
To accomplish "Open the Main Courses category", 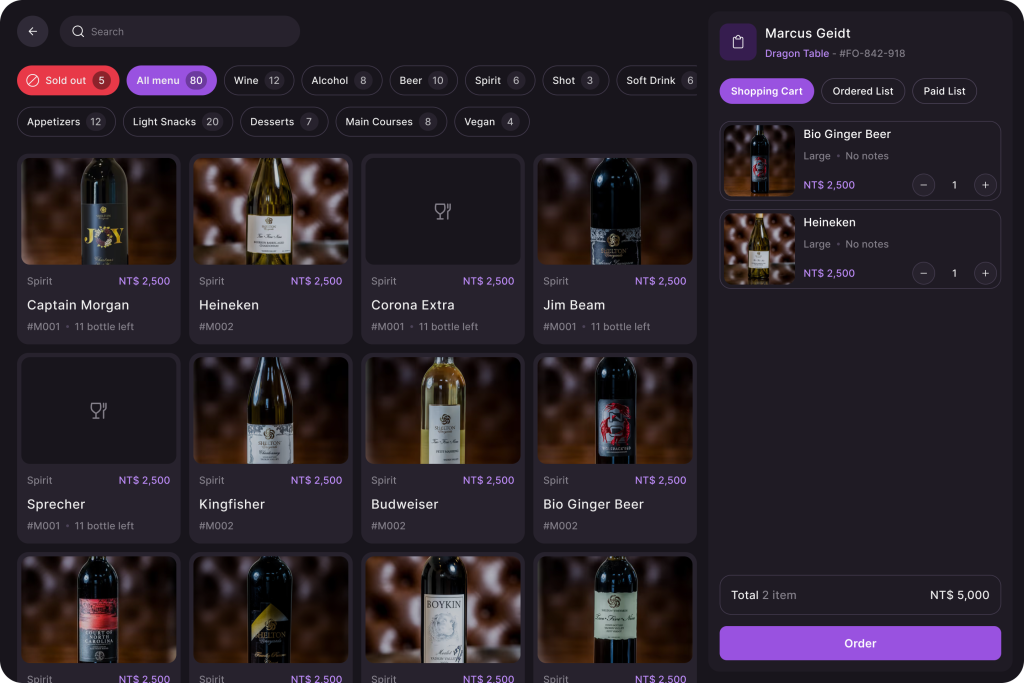I will [x=391, y=121].
